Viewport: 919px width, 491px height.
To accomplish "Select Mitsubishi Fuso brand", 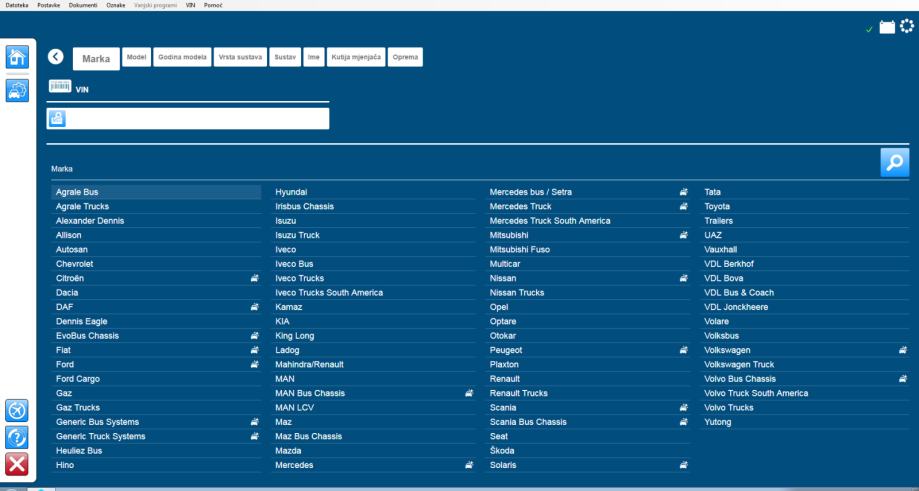I will [x=588, y=250].
